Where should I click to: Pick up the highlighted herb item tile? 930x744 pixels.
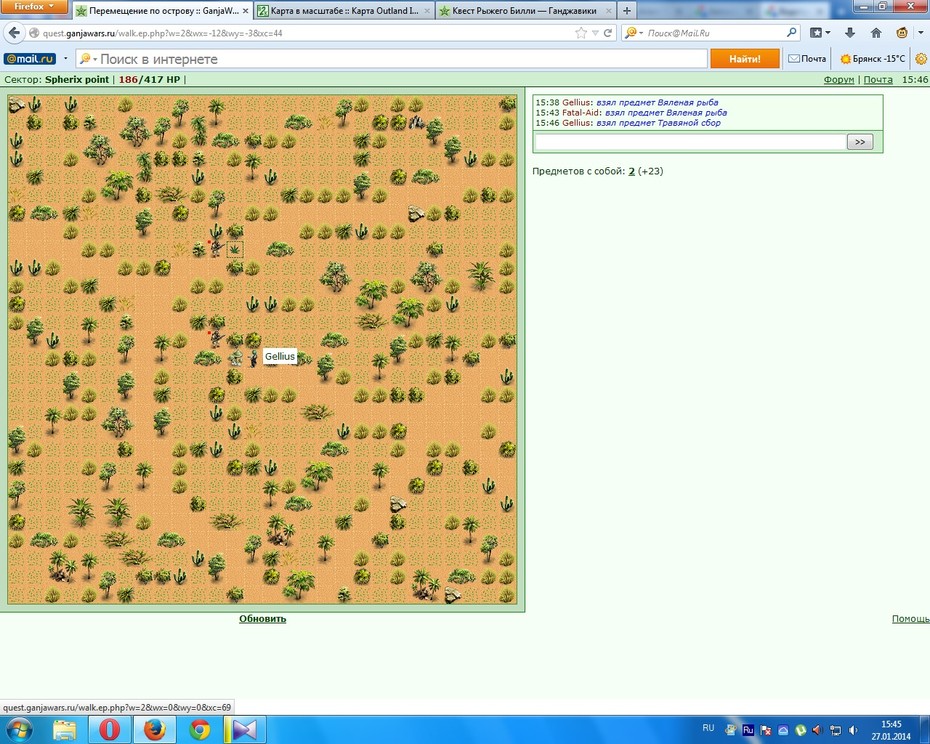(x=235, y=249)
